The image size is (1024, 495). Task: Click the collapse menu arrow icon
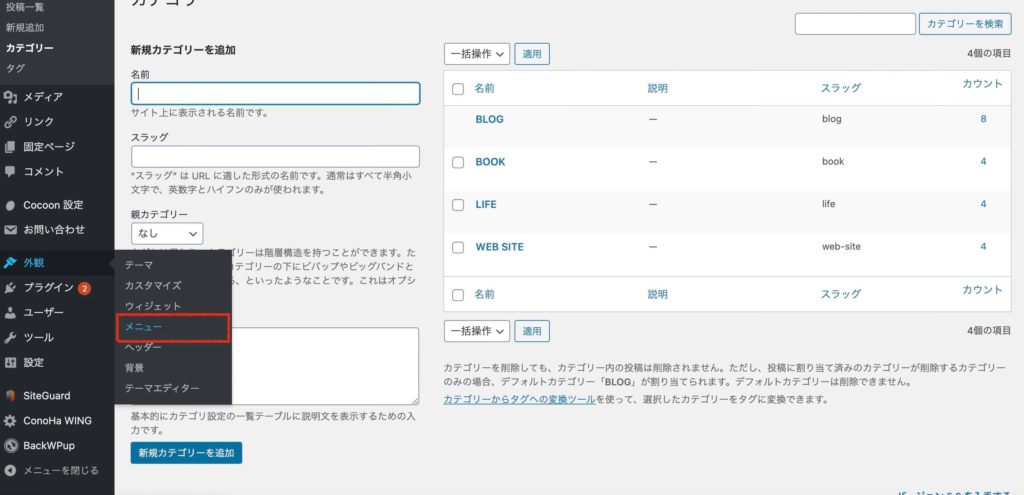click(x=10, y=470)
